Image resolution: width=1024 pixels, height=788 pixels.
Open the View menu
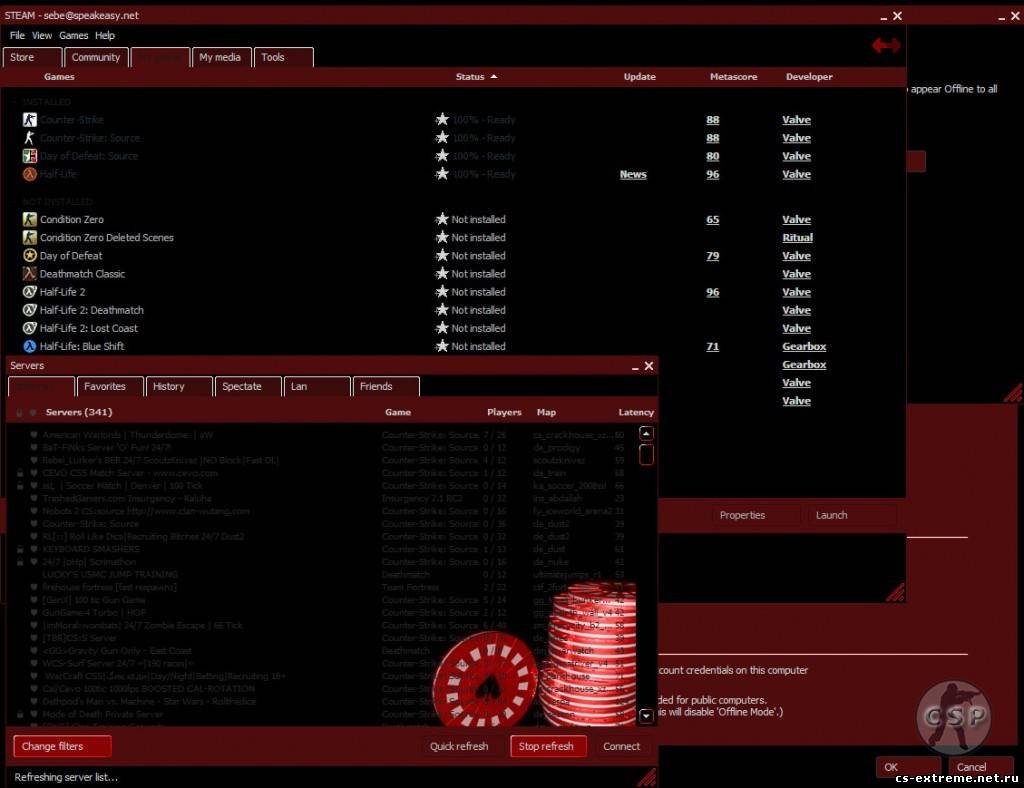pyautogui.click(x=42, y=35)
